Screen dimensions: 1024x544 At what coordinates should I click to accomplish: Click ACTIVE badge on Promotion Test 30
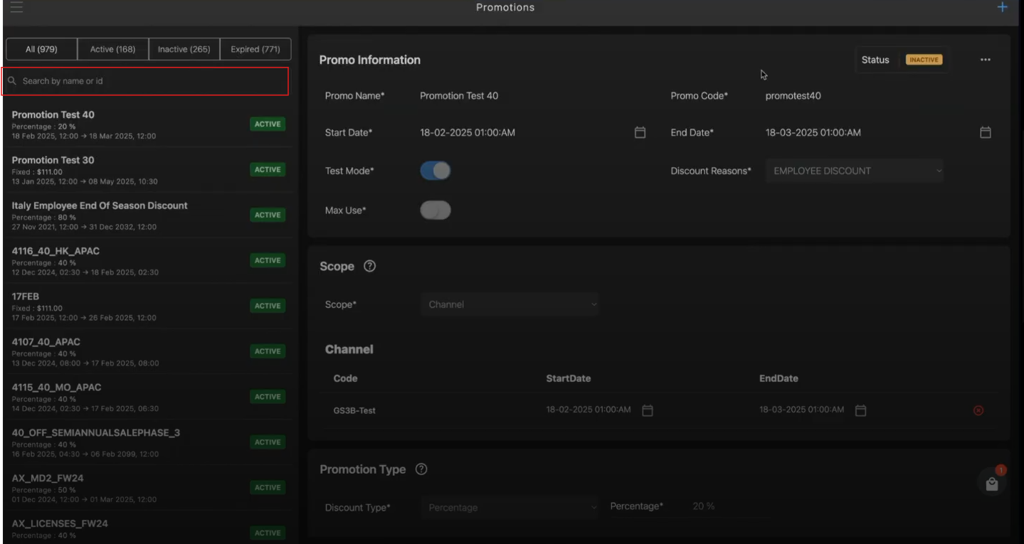(x=268, y=170)
